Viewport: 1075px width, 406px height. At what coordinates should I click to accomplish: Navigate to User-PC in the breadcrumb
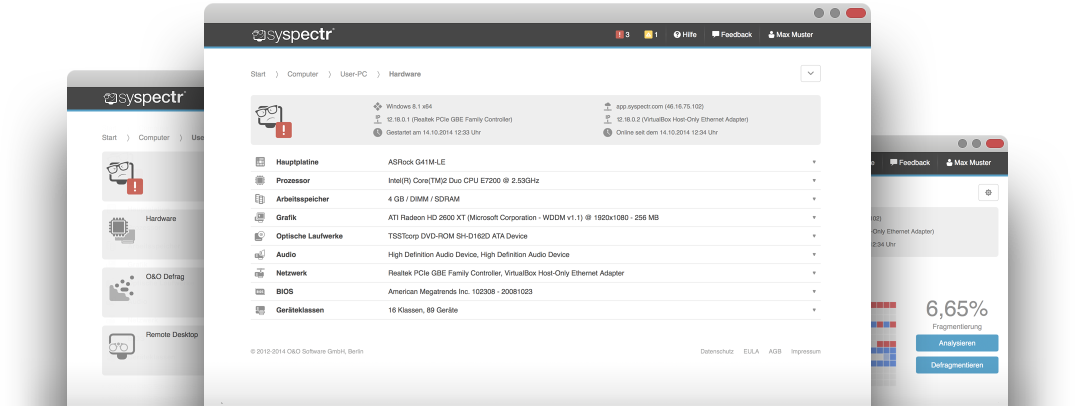pyautogui.click(x=356, y=74)
